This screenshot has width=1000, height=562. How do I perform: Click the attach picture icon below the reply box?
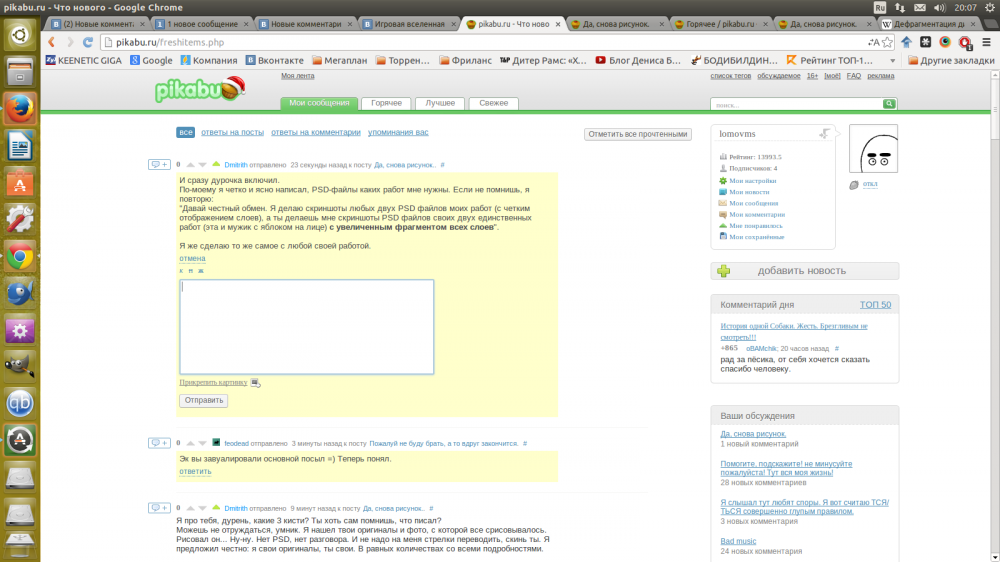tap(256, 382)
